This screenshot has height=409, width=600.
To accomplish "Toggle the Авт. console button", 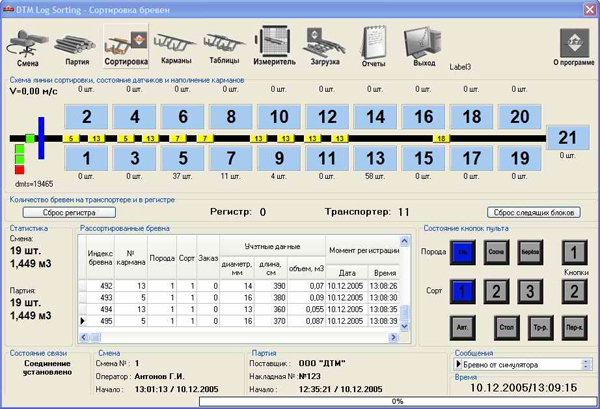I will tap(463, 328).
